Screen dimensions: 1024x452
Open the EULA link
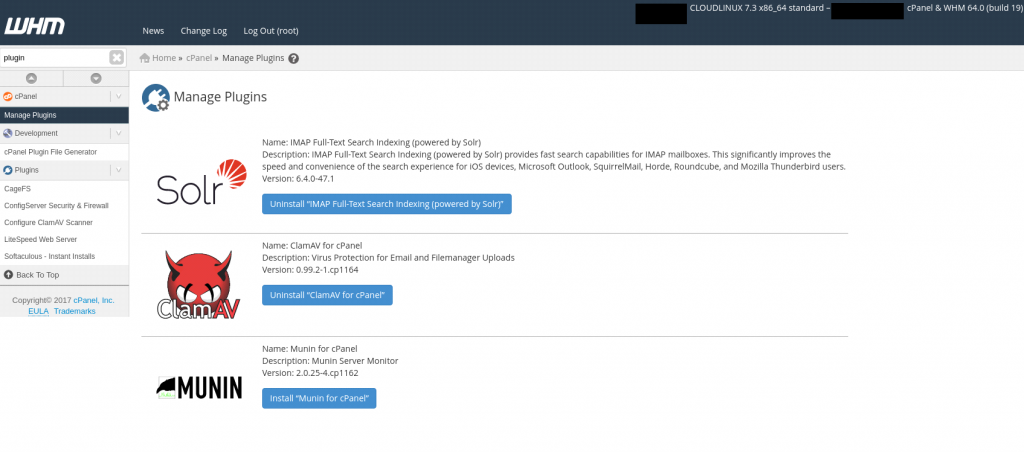coord(38,312)
